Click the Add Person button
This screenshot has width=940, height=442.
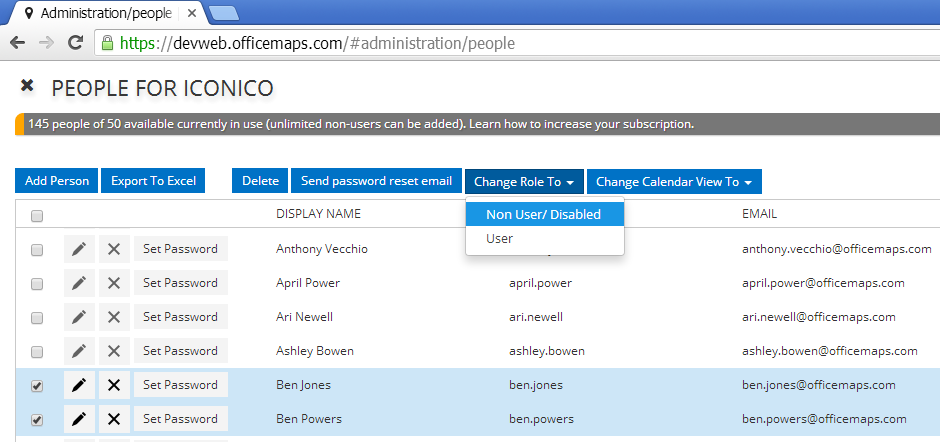point(57,181)
